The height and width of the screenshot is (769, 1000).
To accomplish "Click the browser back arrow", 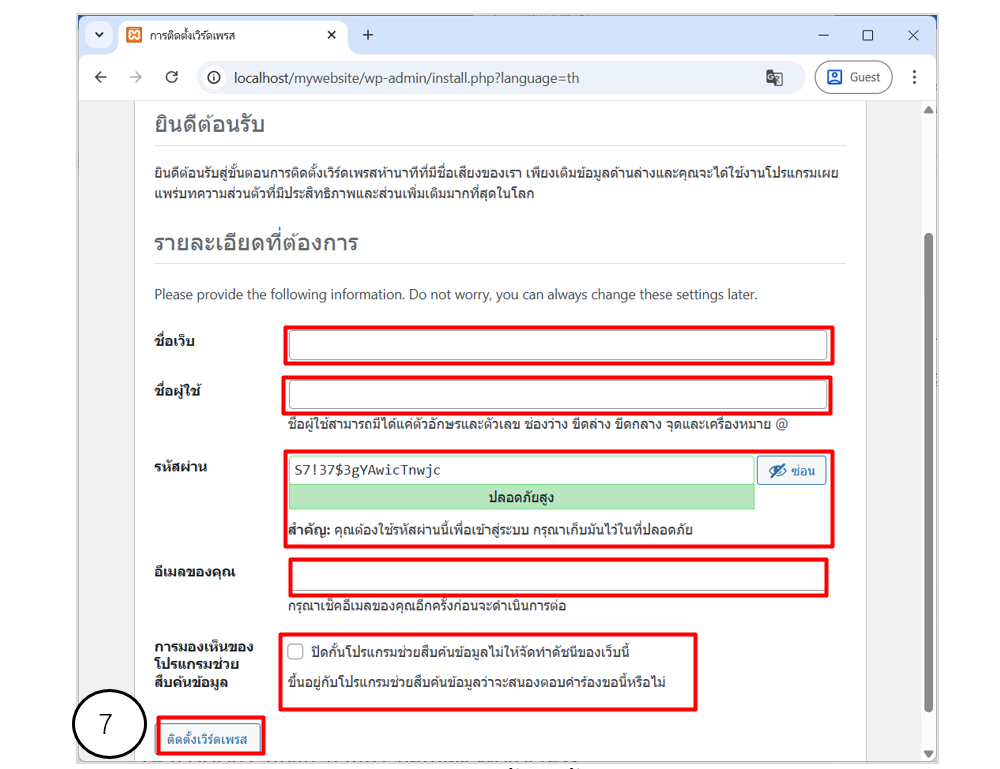I will point(100,77).
